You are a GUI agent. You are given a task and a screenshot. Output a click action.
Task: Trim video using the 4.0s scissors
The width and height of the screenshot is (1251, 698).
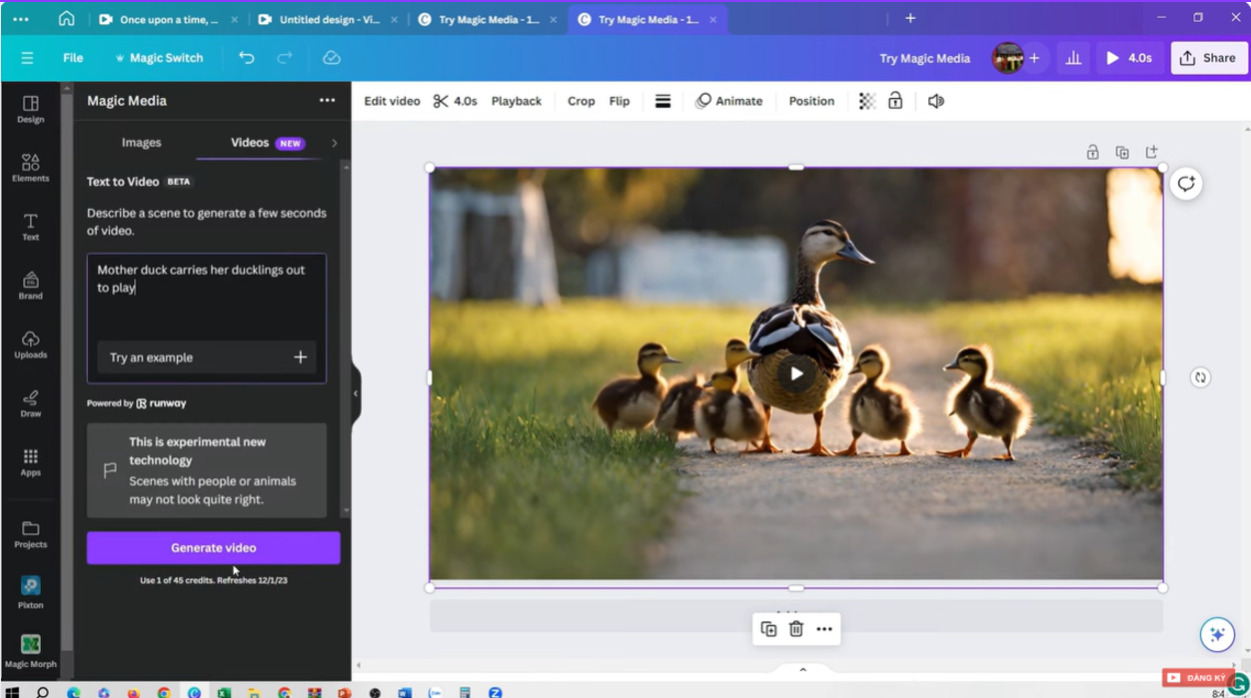click(455, 101)
